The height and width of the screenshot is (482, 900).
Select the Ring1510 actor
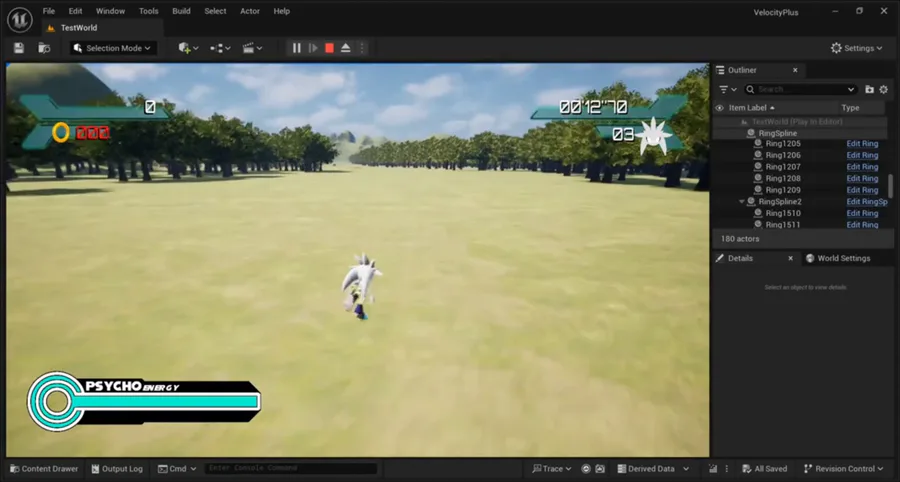tap(783, 213)
